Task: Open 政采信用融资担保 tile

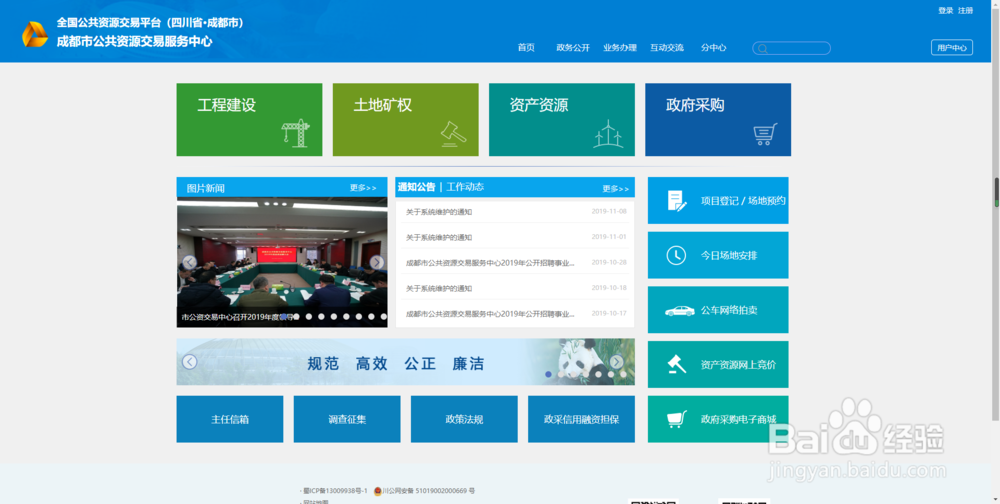Action: [582, 419]
